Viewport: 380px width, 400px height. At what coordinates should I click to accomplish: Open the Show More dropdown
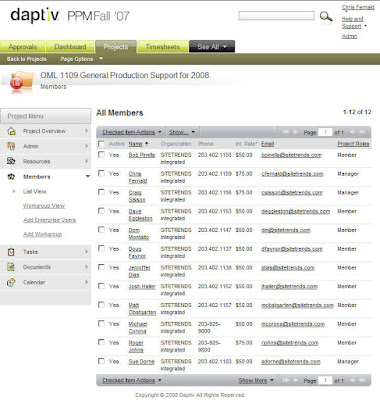click(256, 380)
